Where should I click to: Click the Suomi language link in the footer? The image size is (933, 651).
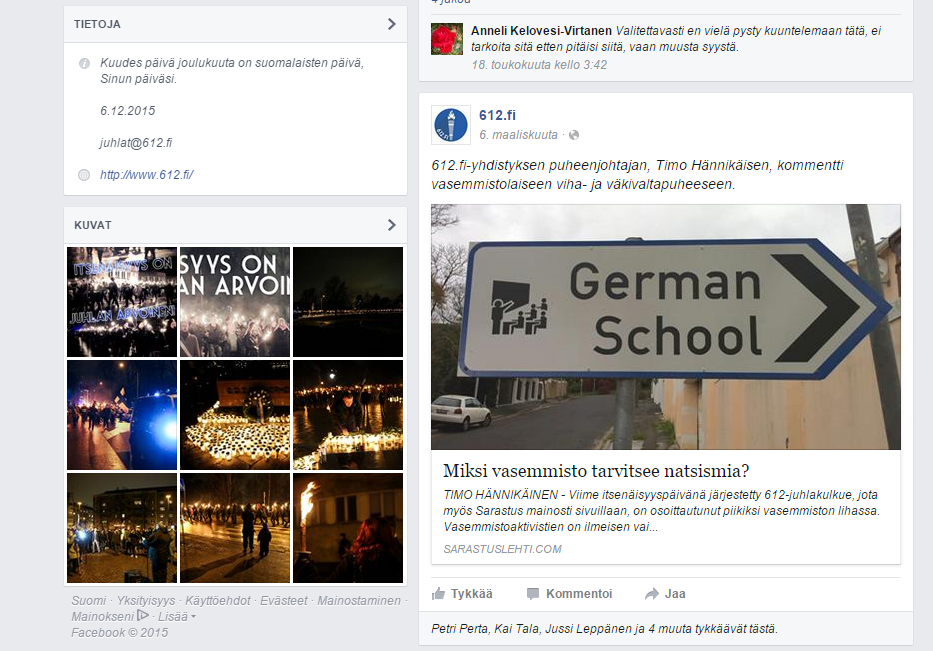88,601
